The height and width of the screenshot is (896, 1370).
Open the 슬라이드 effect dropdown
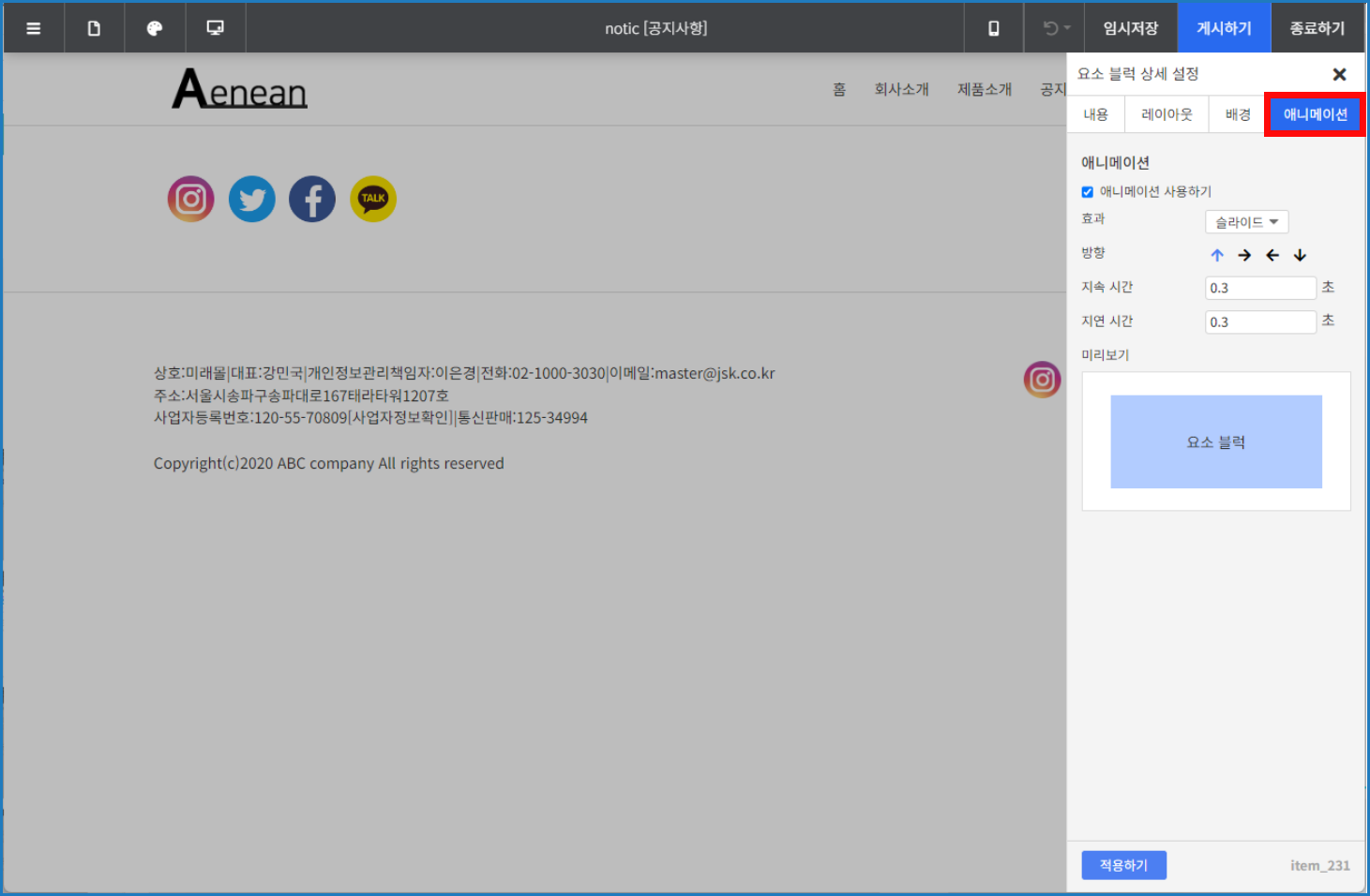coord(1245,221)
